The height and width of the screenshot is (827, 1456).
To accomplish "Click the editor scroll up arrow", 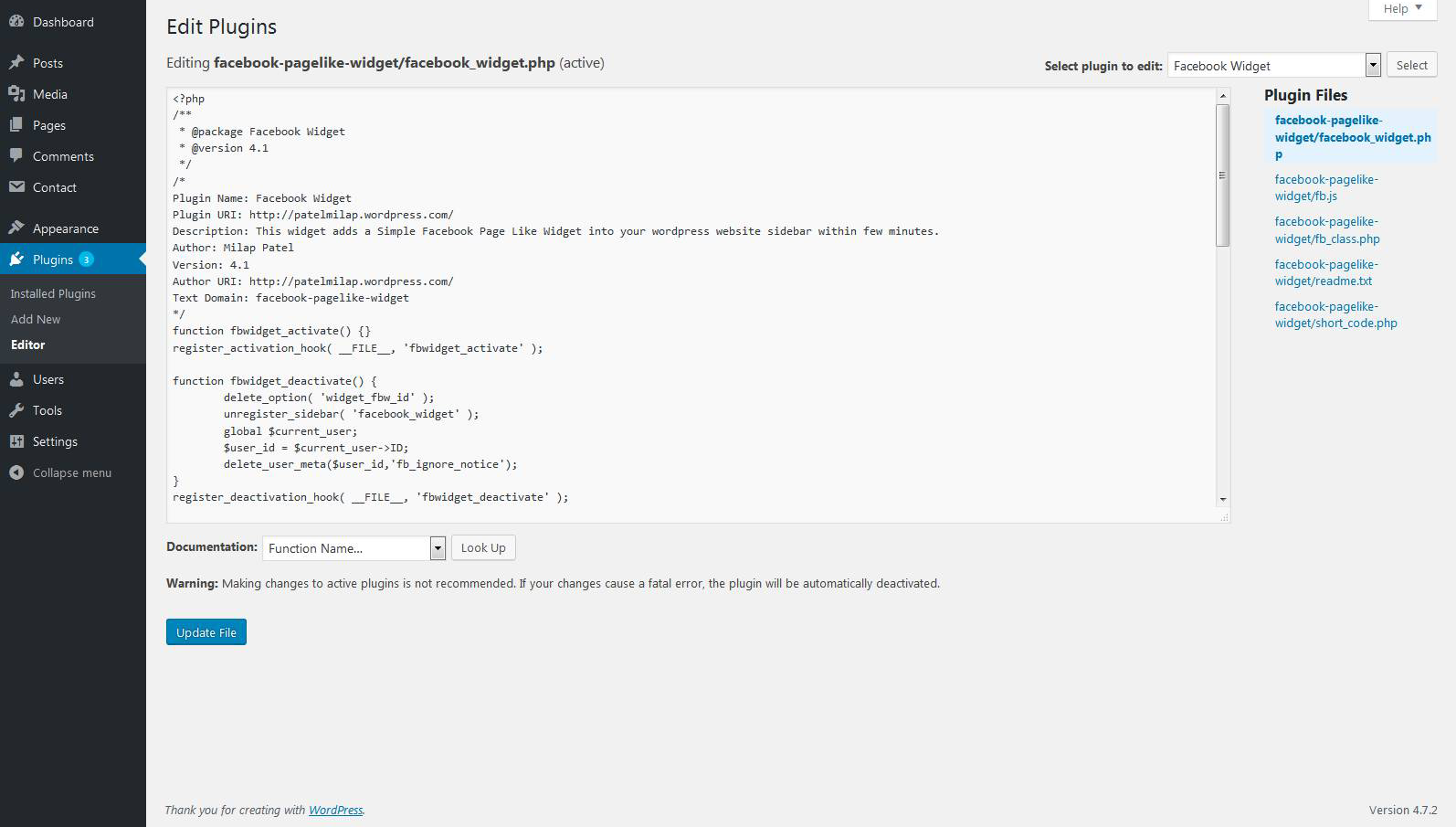I will [1222, 96].
